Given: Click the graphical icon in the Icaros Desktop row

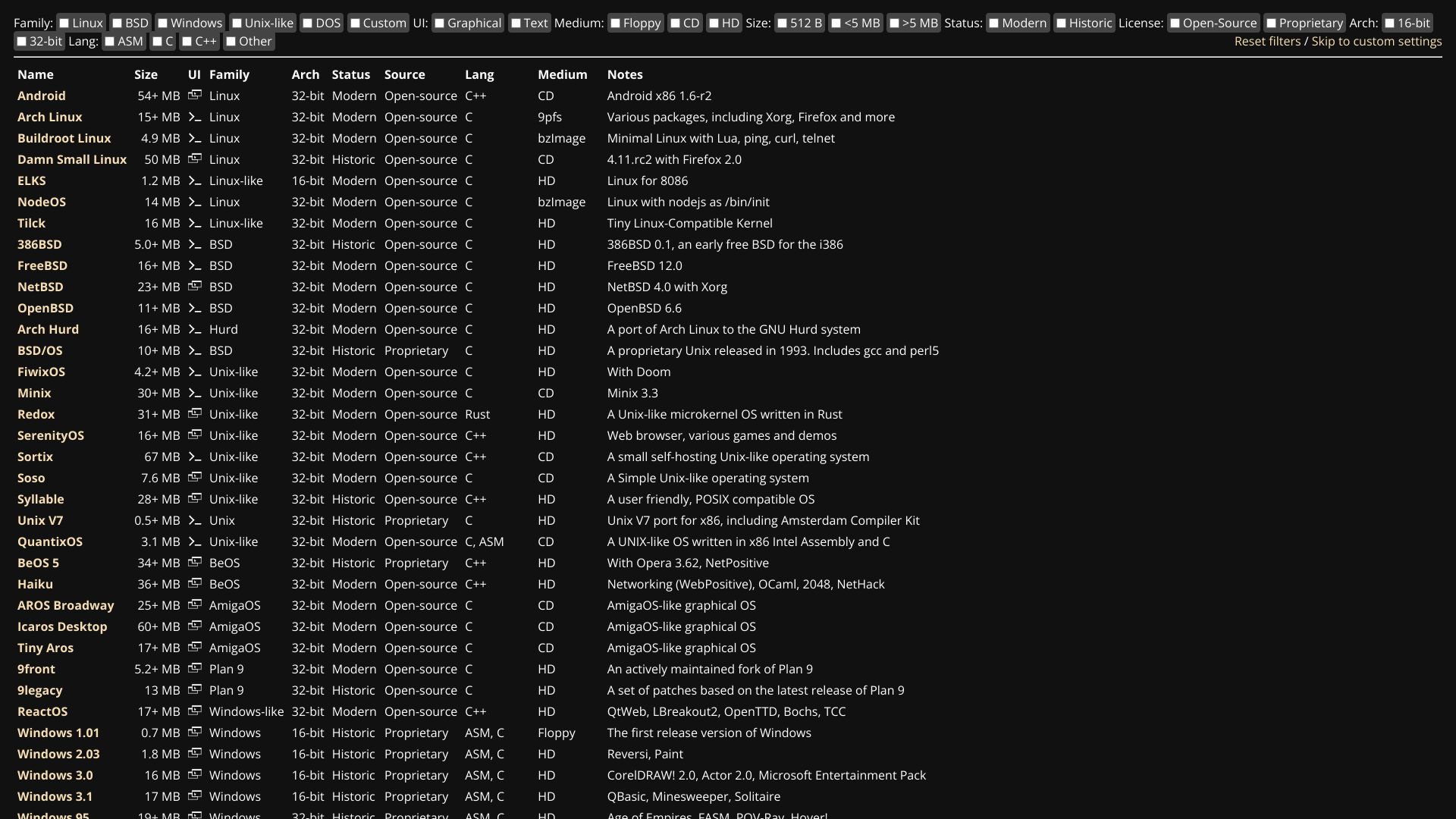Looking at the screenshot, I should (x=195, y=626).
